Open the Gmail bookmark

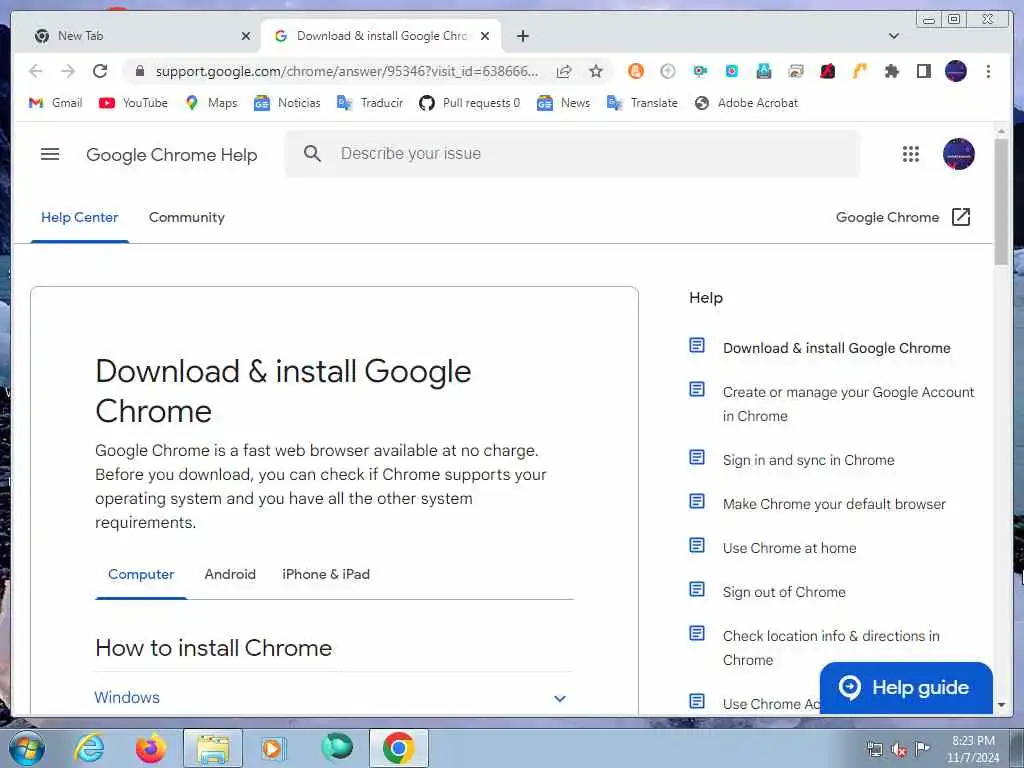coord(56,103)
